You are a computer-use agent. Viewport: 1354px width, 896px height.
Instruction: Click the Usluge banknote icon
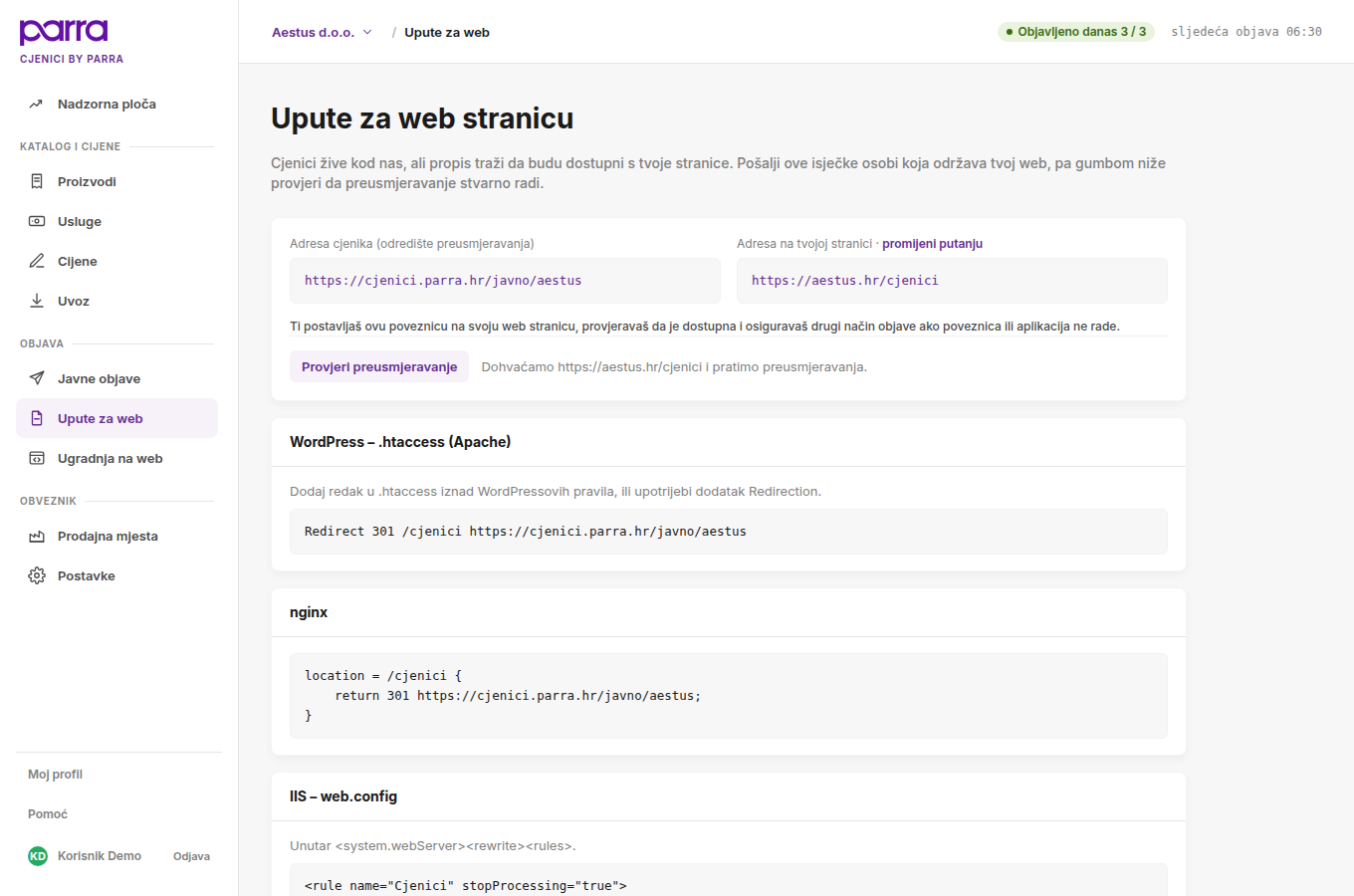coord(37,221)
